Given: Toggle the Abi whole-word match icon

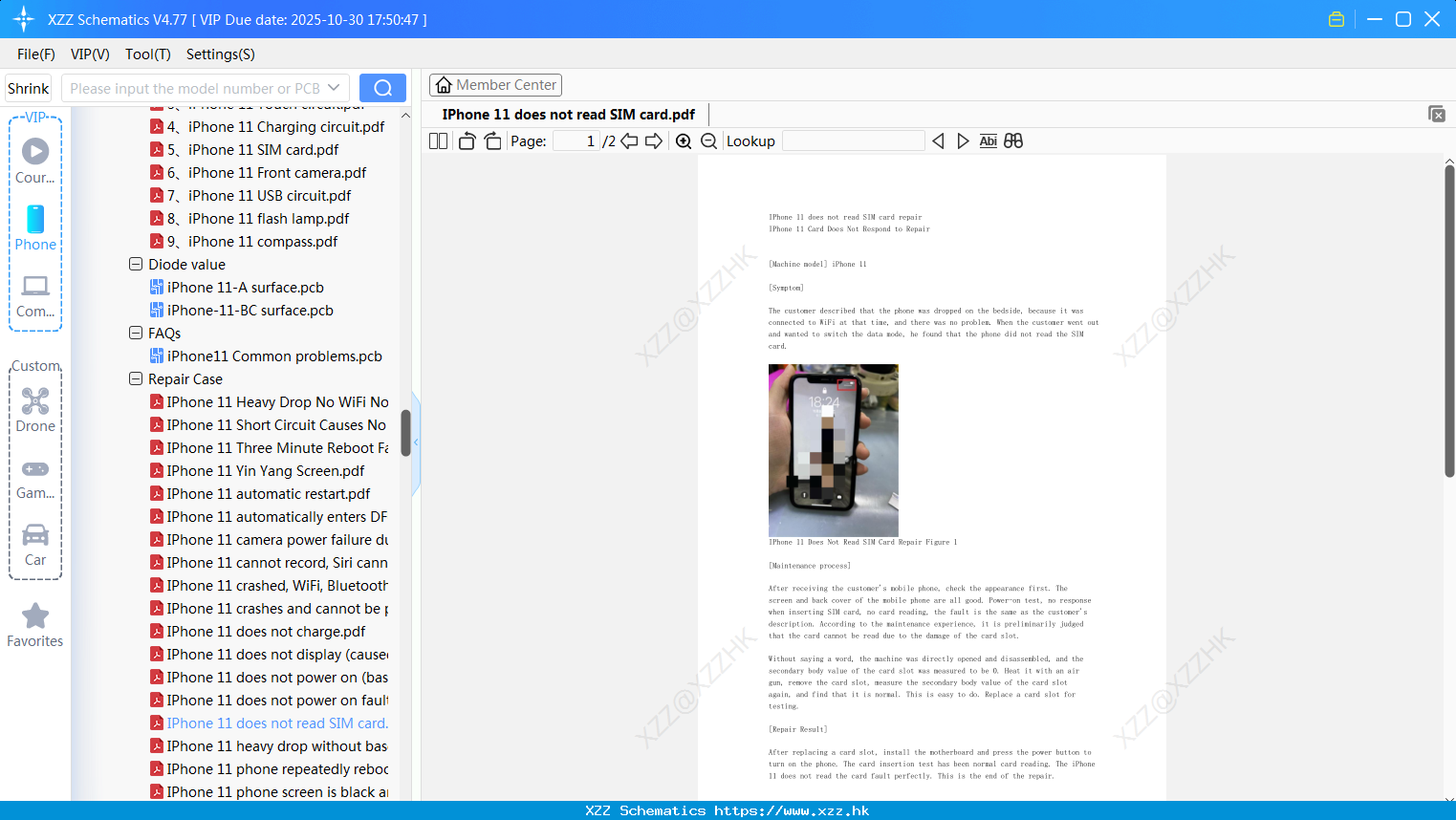Looking at the screenshot, I should click(989, 141).
